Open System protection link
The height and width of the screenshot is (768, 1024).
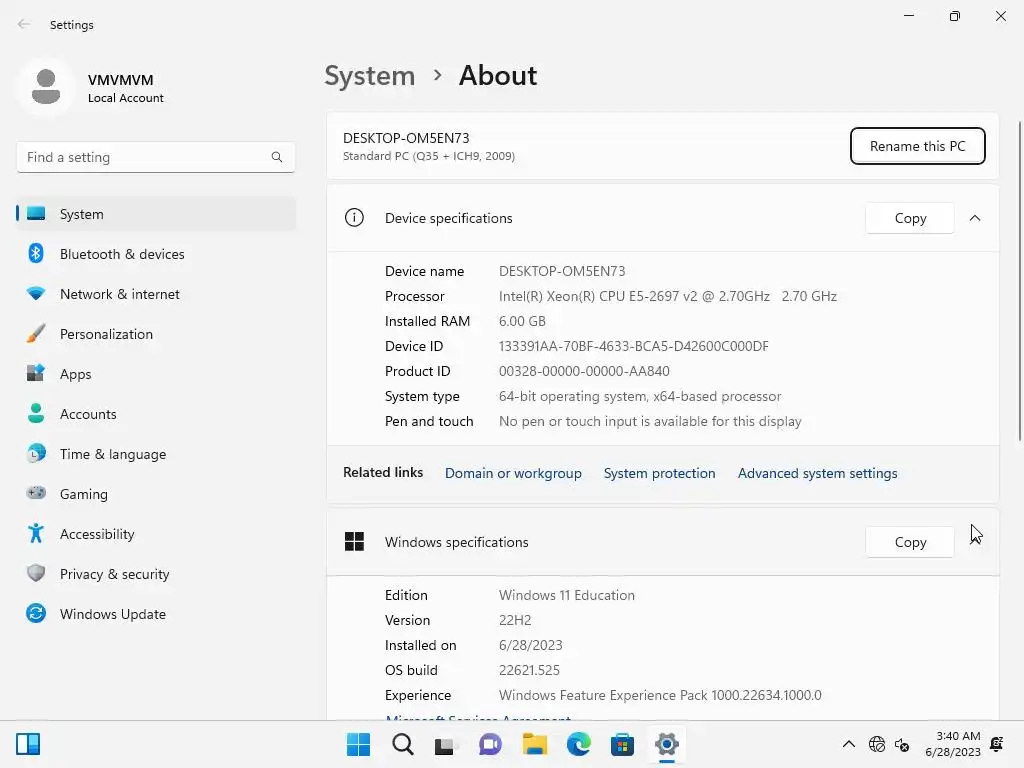pos(660,473)
